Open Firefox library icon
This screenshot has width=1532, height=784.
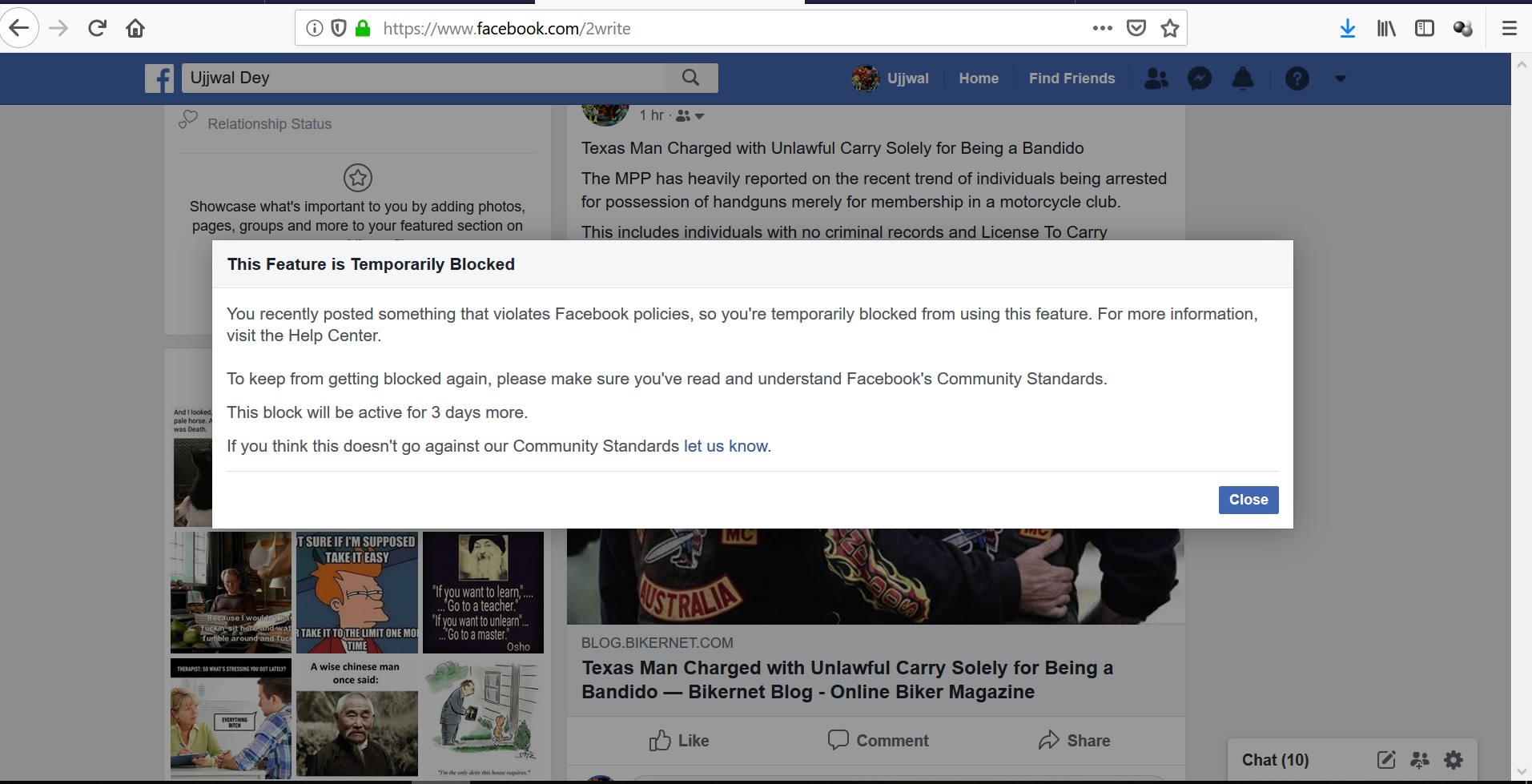(x=1386, y=29)
